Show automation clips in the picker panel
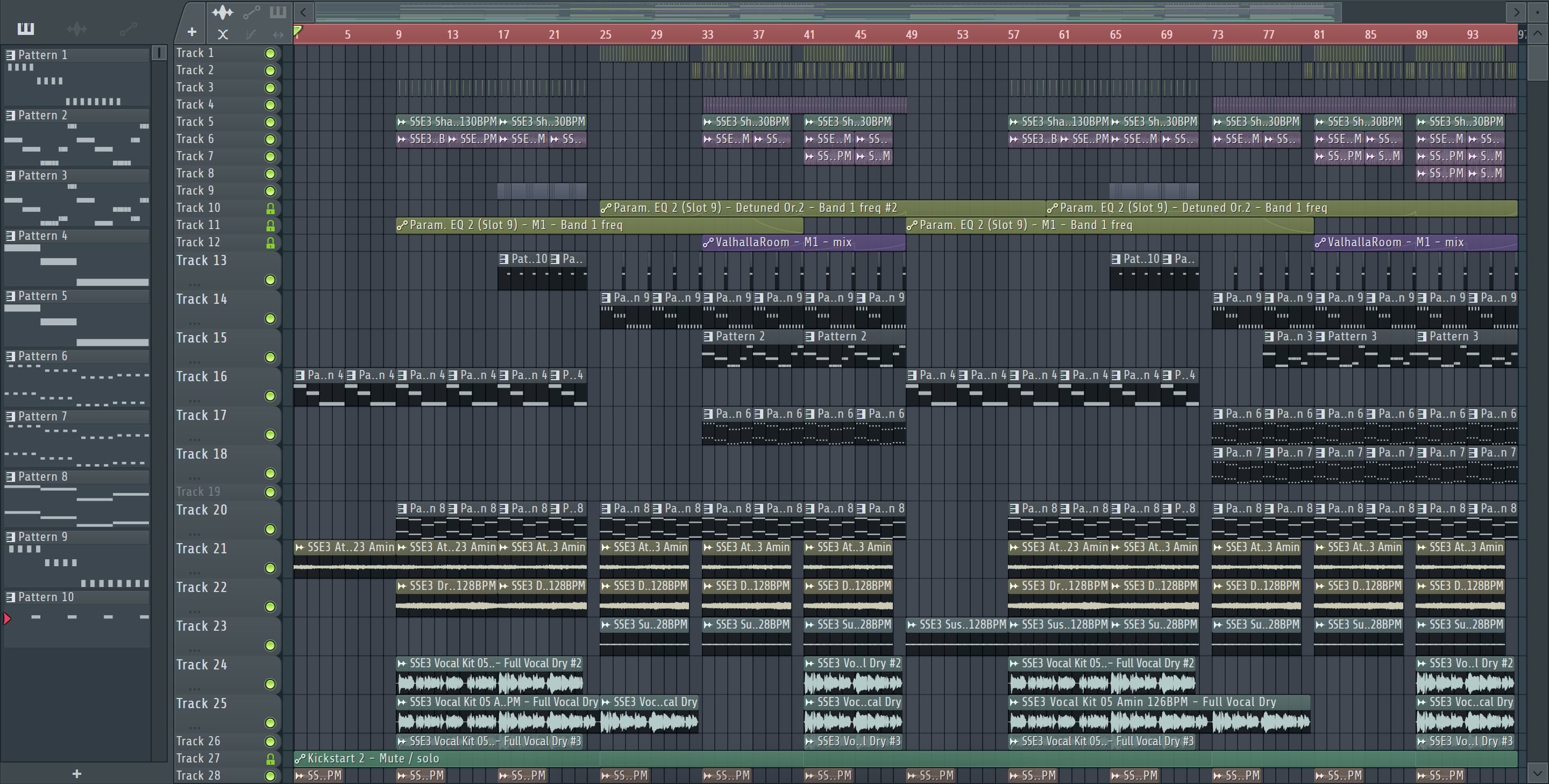Image resolution: width=1549 pixels, height=784 pixels. [127, 28]
